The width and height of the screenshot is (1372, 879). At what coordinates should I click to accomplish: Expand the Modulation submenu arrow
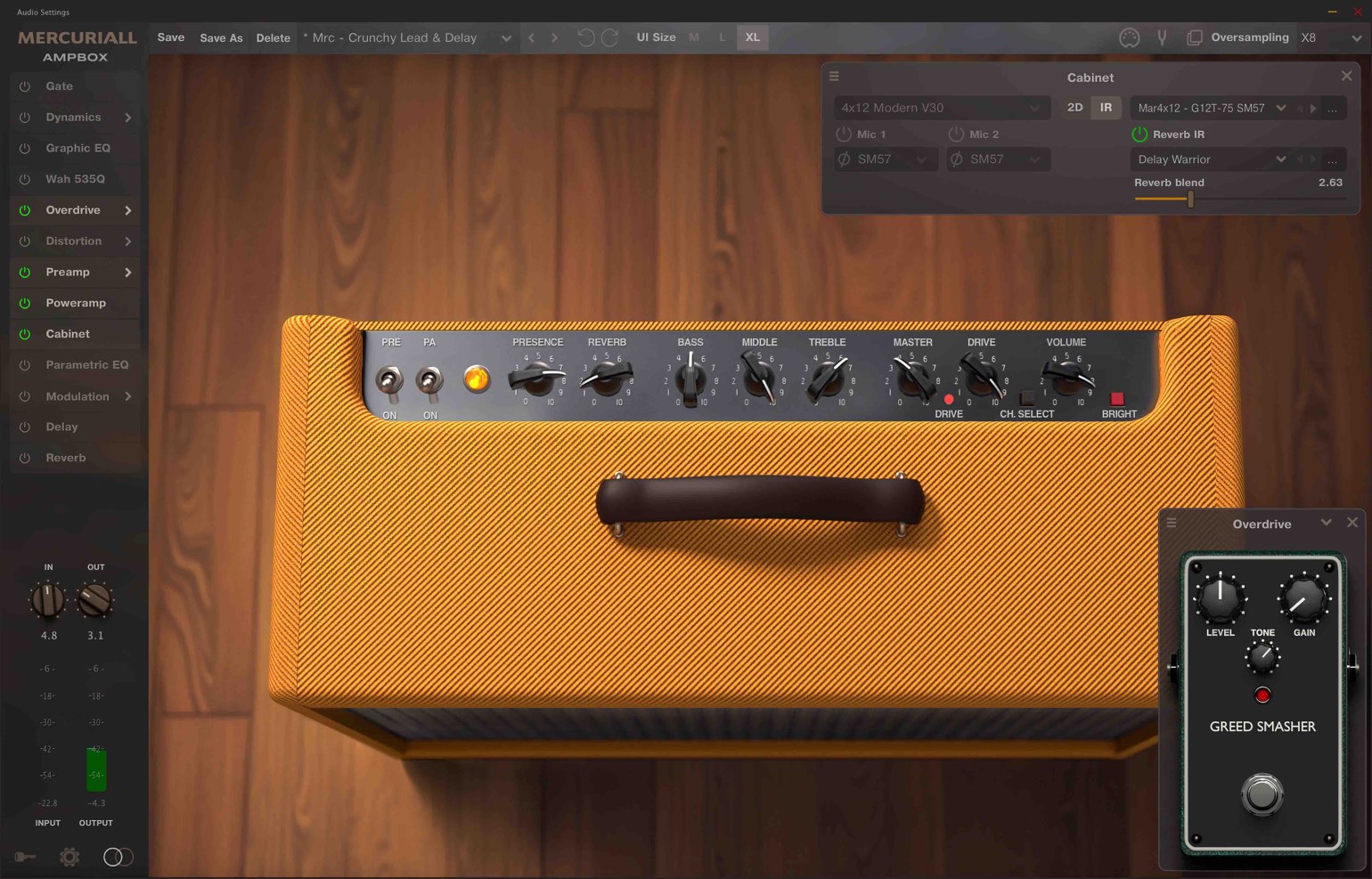[x=128, y=396]
